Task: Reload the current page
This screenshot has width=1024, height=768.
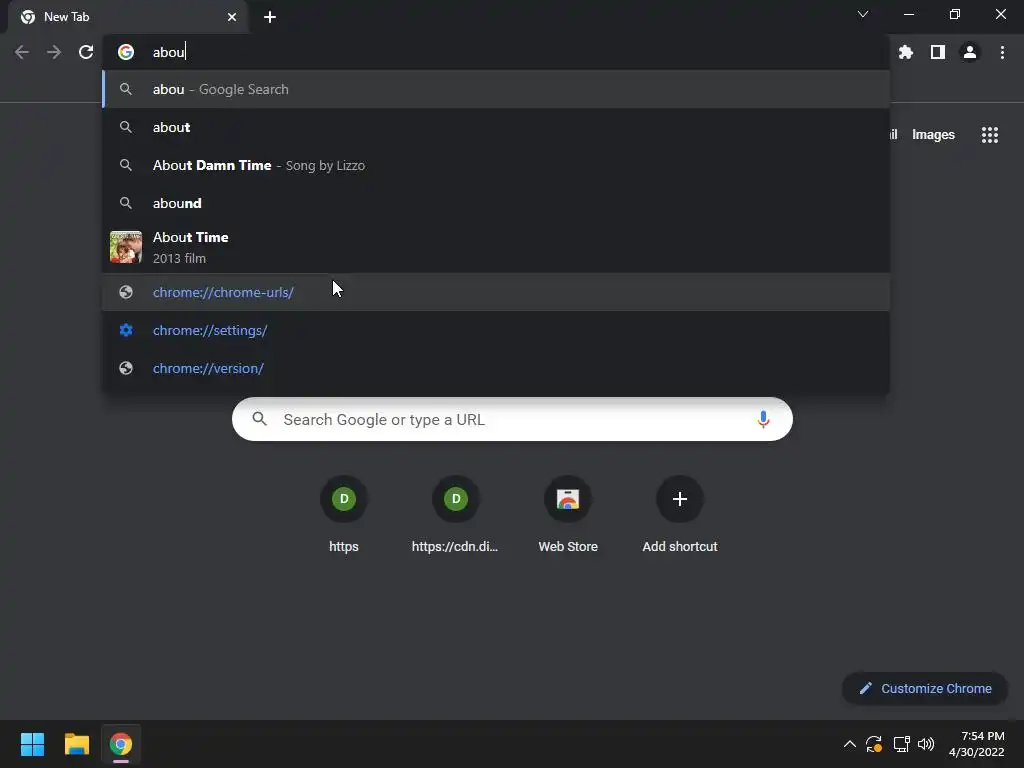Action: click(86, 52)
